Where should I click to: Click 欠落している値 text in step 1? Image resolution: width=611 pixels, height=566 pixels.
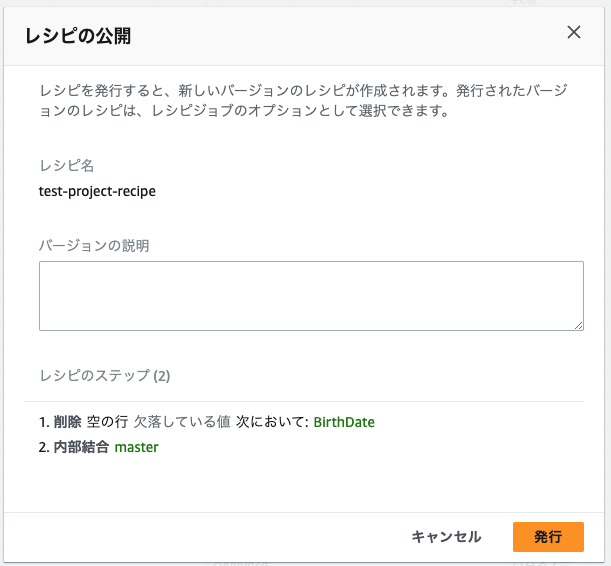182,422
